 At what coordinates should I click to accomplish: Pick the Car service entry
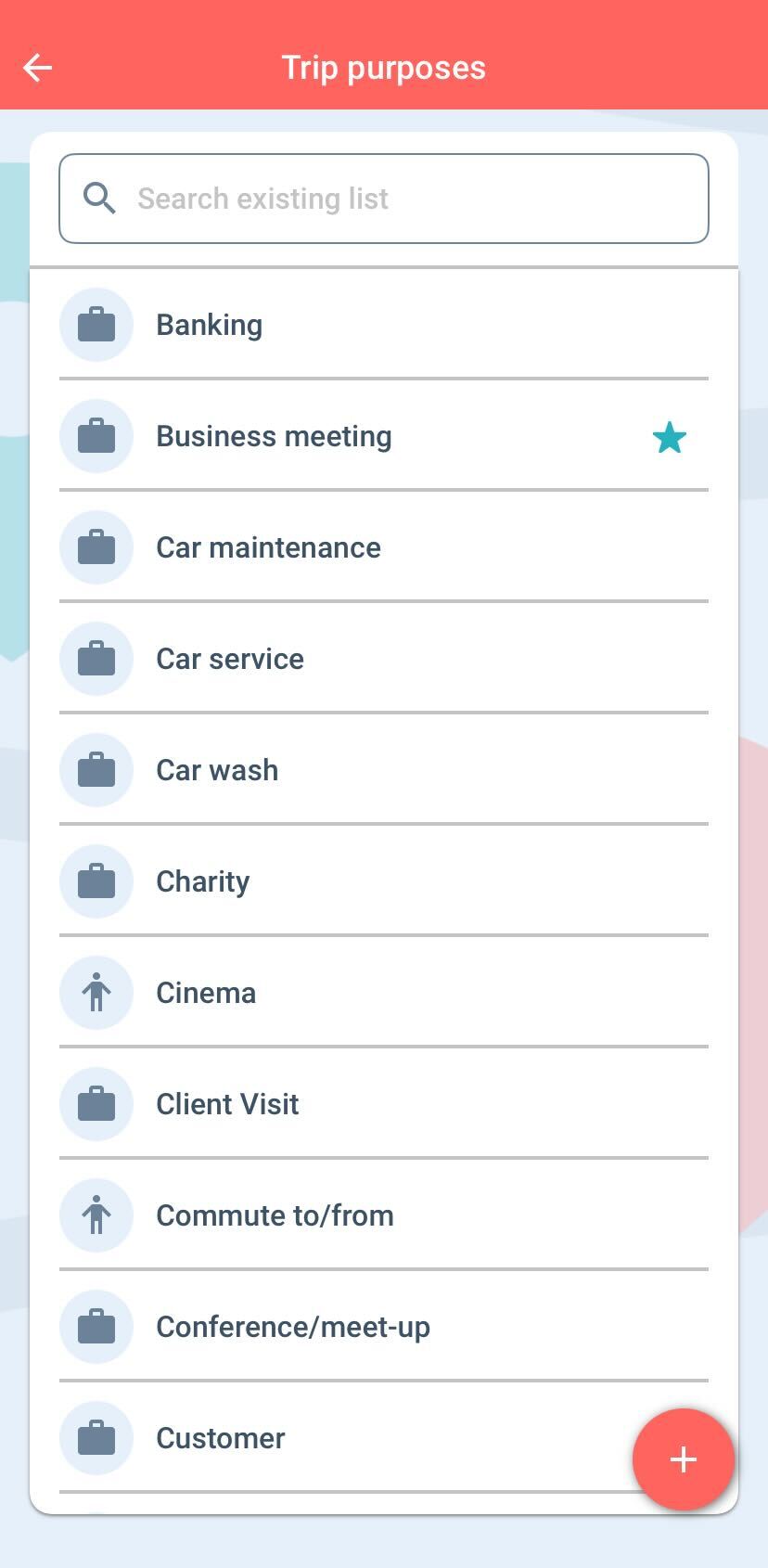click(x=230, y=660)
